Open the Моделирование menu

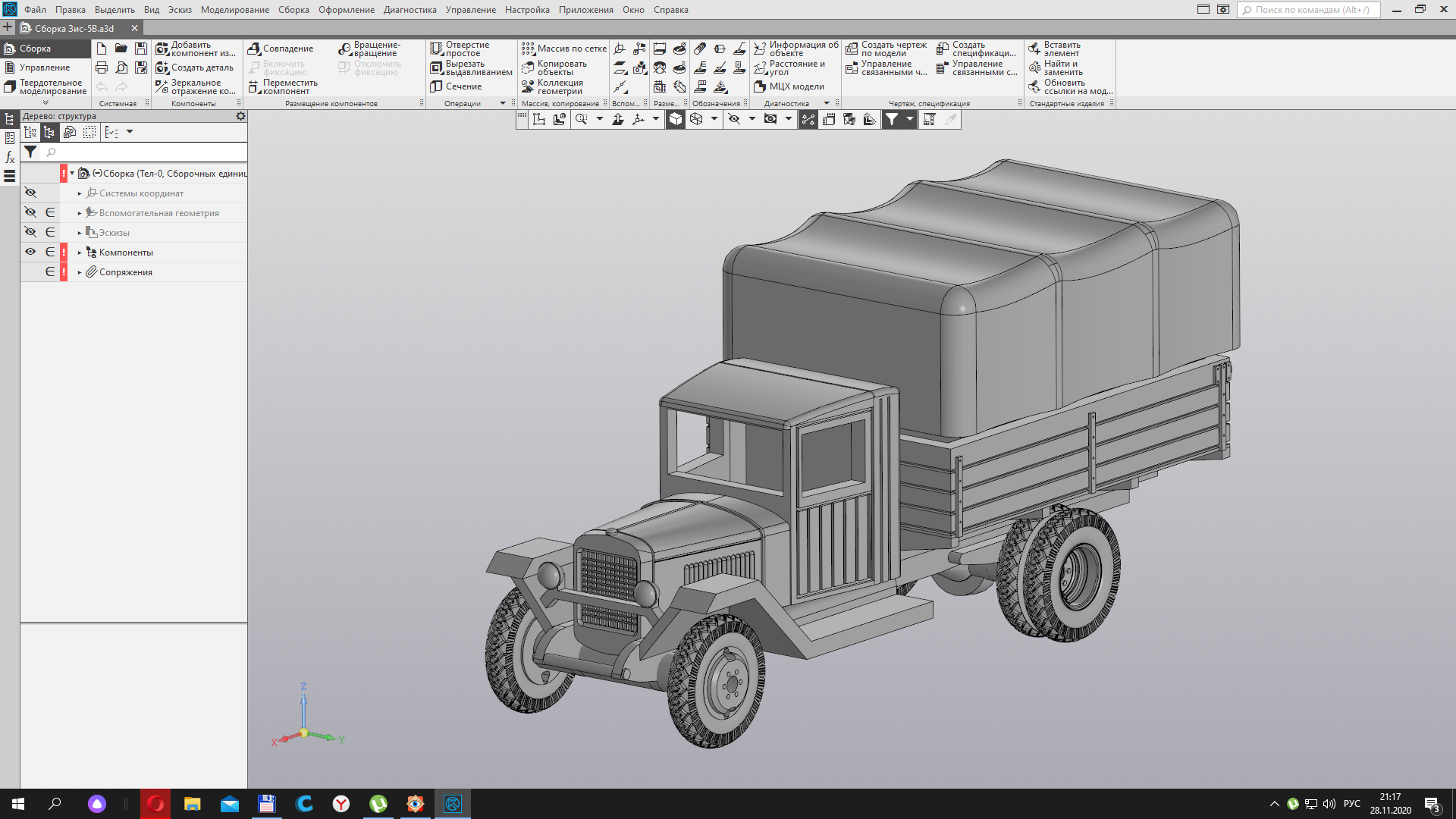pyautogui.click(x=234, y=9)
